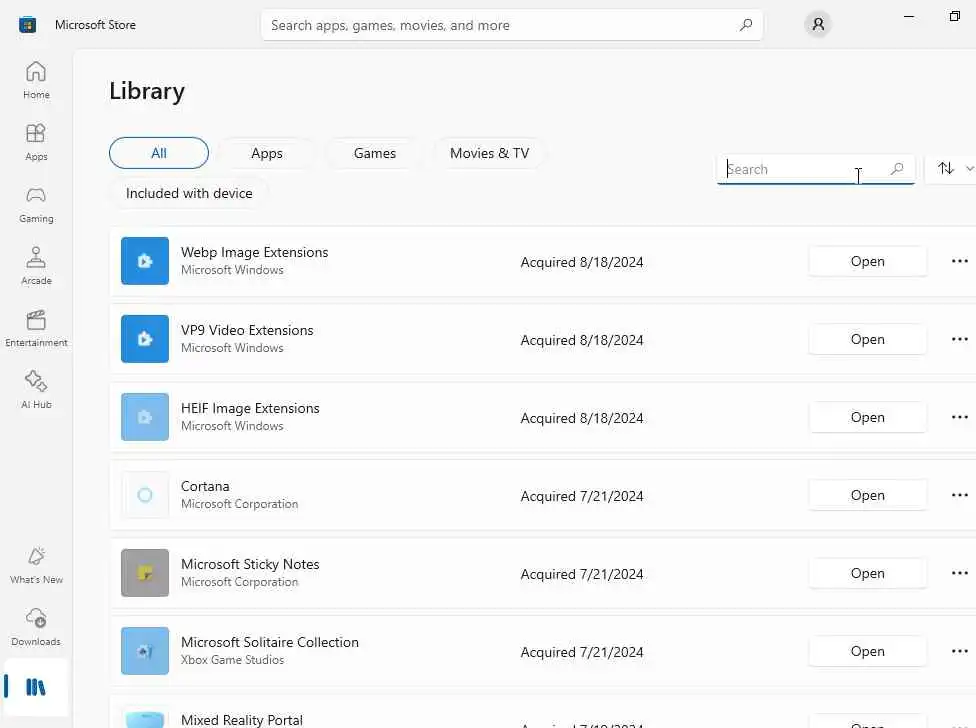Open Webp Image Extensions

pyautogui.click(x=868, y=261)
